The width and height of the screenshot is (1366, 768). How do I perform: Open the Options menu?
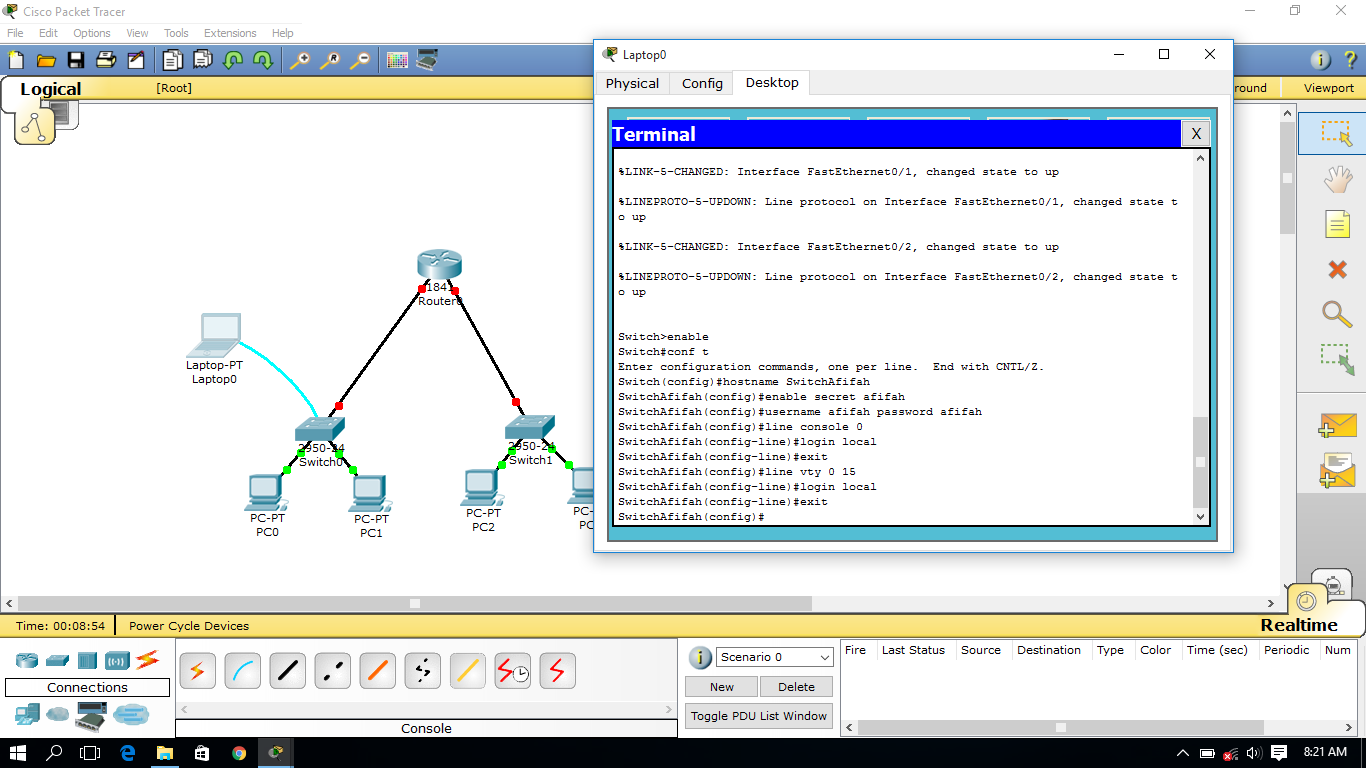(91, 33)
